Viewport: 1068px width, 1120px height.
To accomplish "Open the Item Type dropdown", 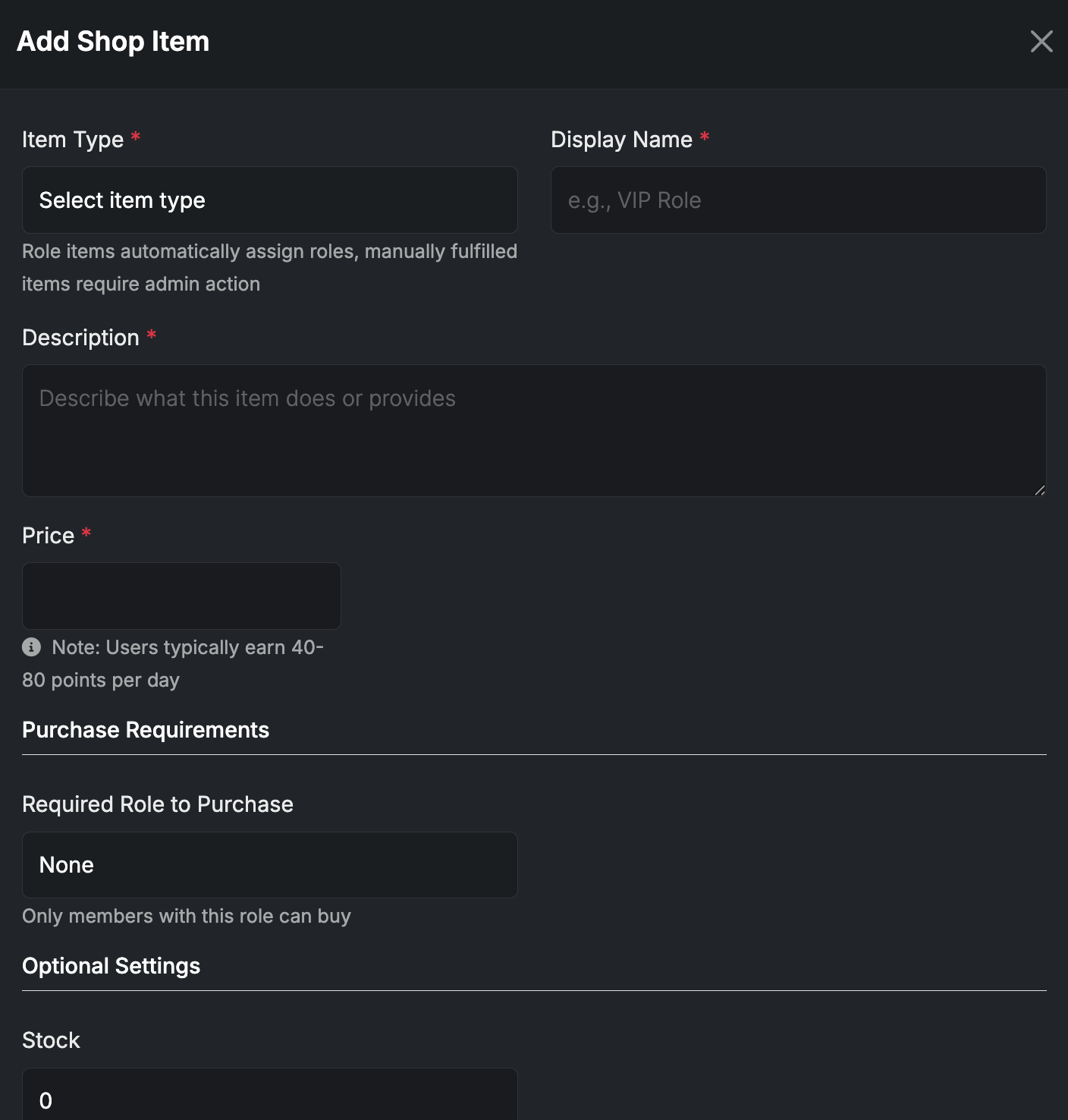I will coord(269,200).
